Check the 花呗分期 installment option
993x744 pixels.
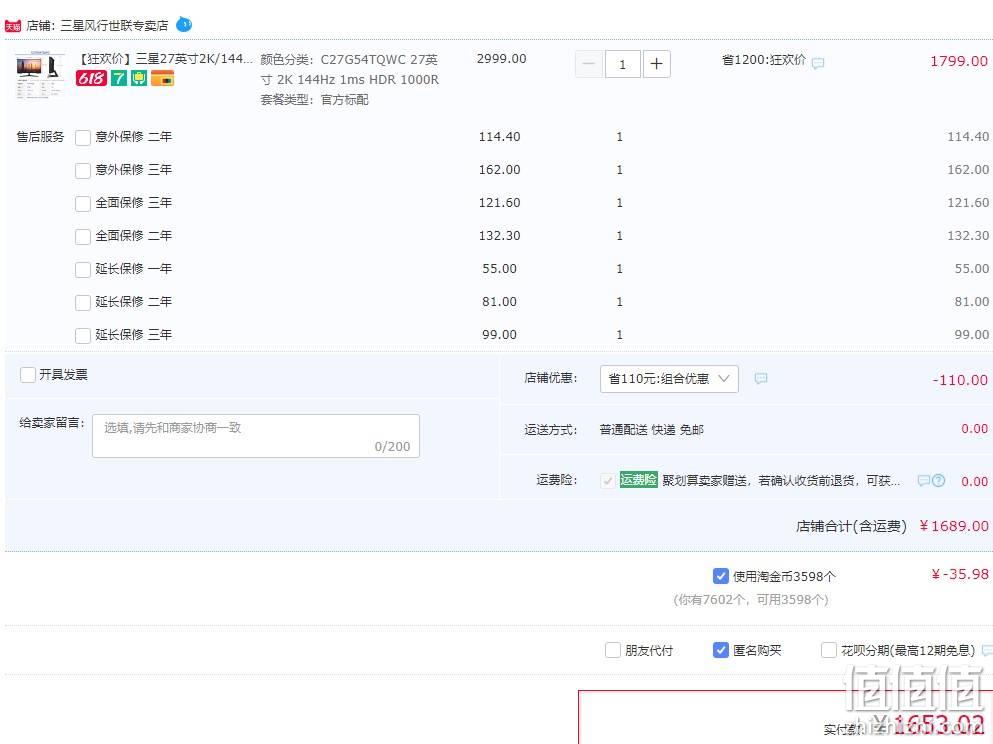click(828, 650)
